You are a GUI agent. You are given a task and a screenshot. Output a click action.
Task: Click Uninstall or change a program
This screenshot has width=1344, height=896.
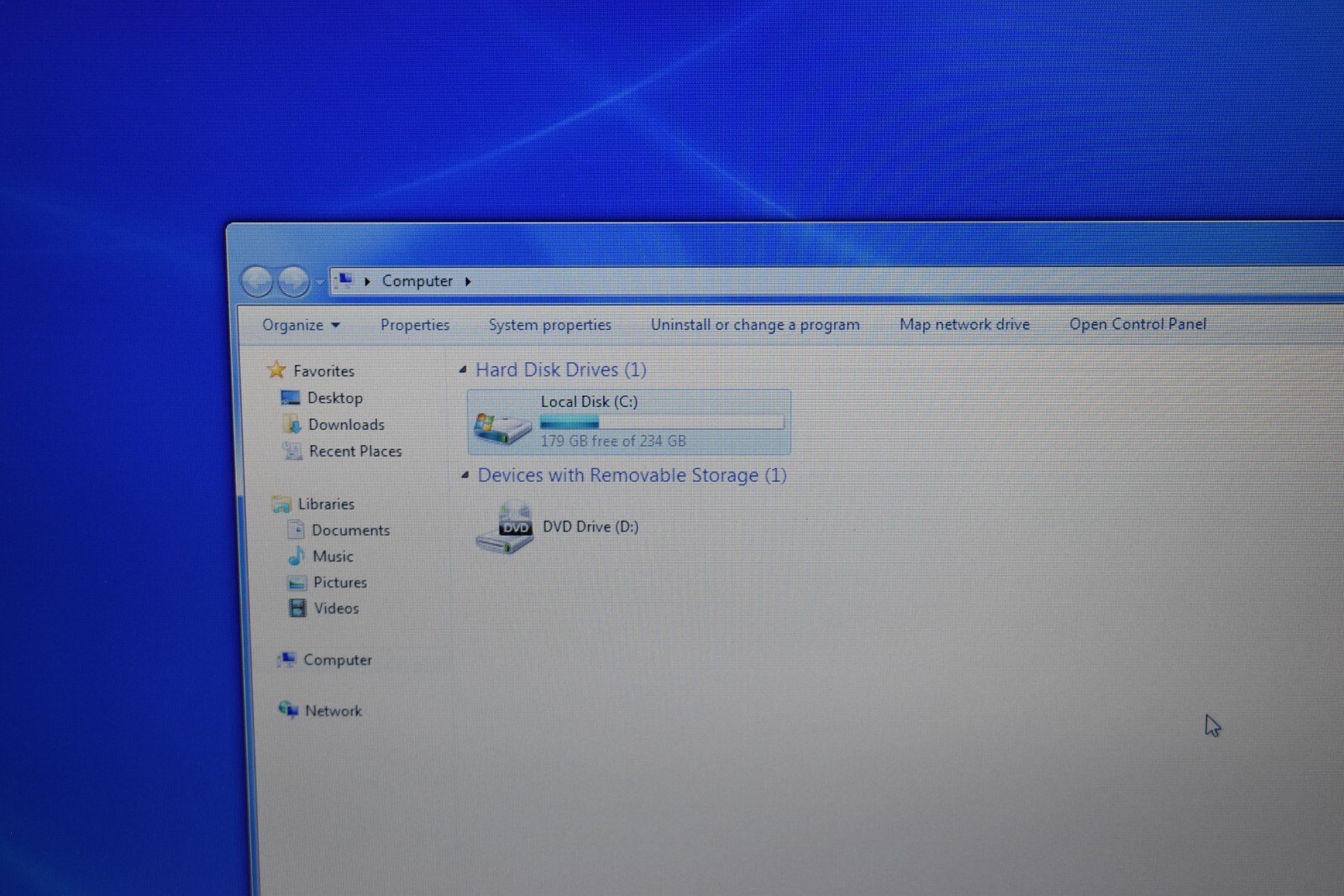point(755,324)
